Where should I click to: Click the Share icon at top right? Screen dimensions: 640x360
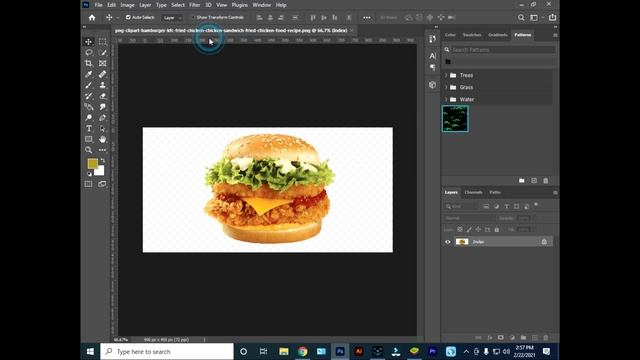(x=552, y=18)
